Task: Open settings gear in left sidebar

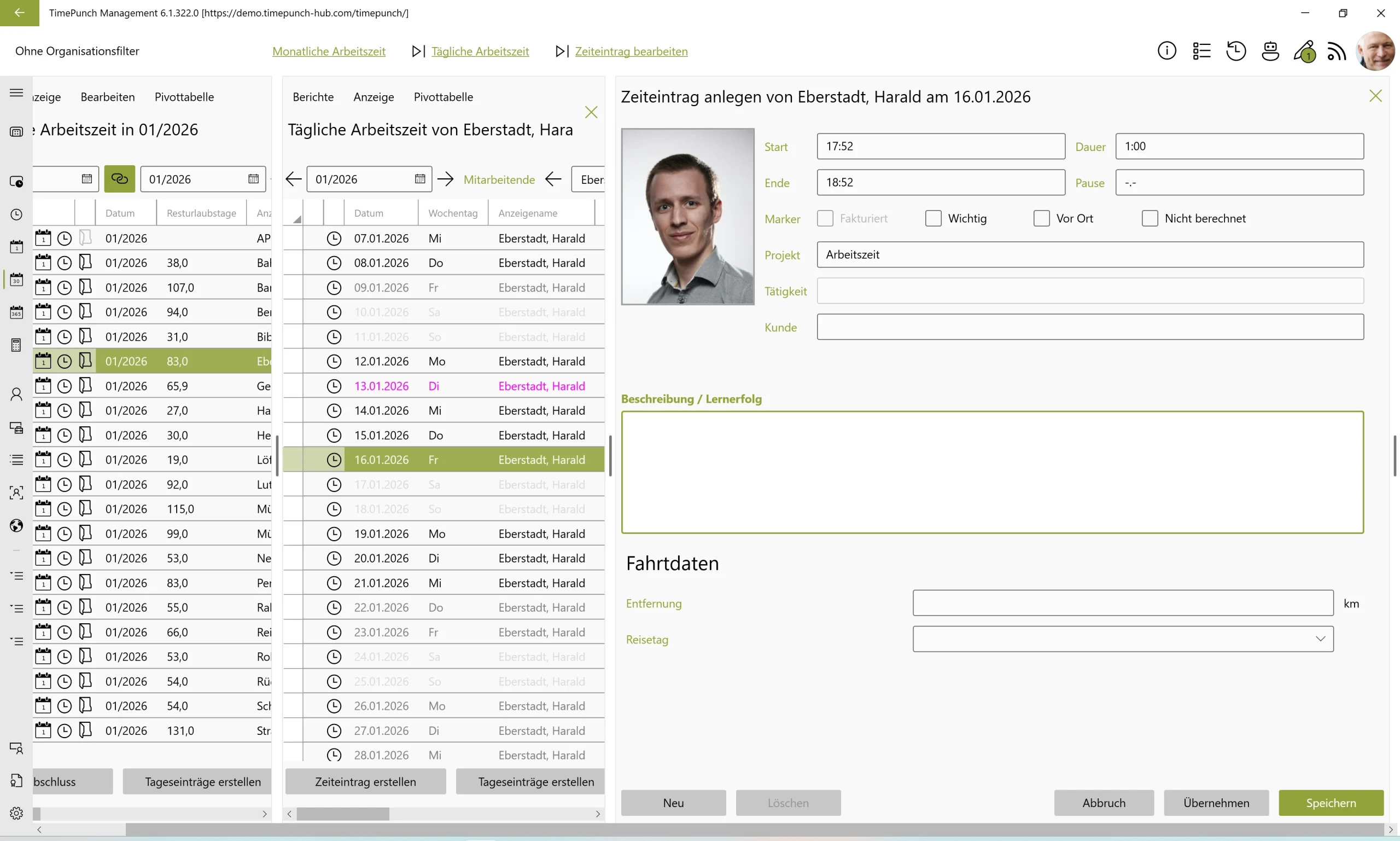Action: [x=16, y=813]
